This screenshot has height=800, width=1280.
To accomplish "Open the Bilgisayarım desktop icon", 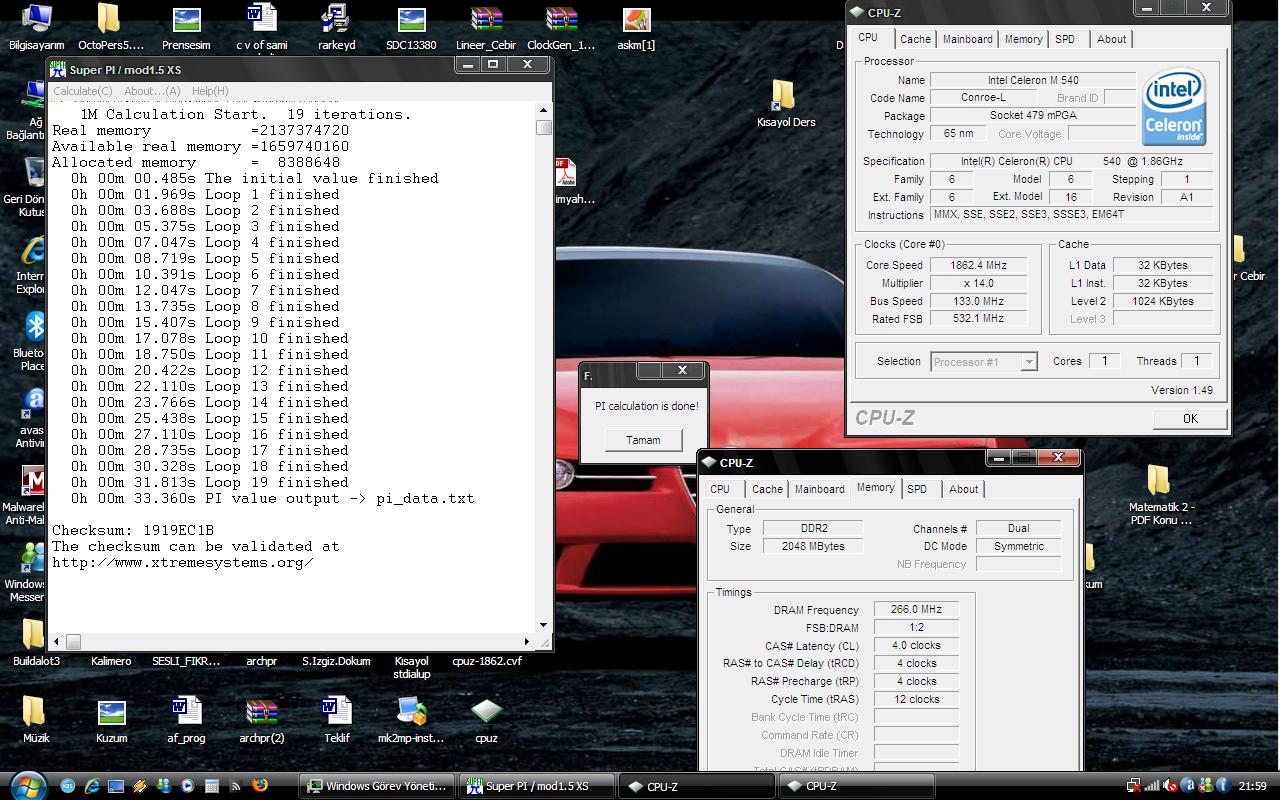I will tap(36, 27).
